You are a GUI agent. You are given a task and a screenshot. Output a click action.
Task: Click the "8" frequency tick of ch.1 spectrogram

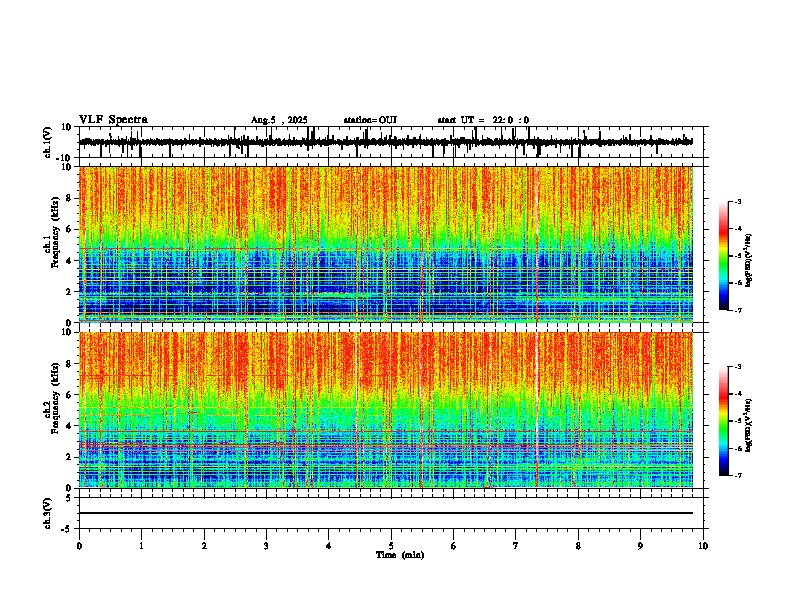pos(70,198)
